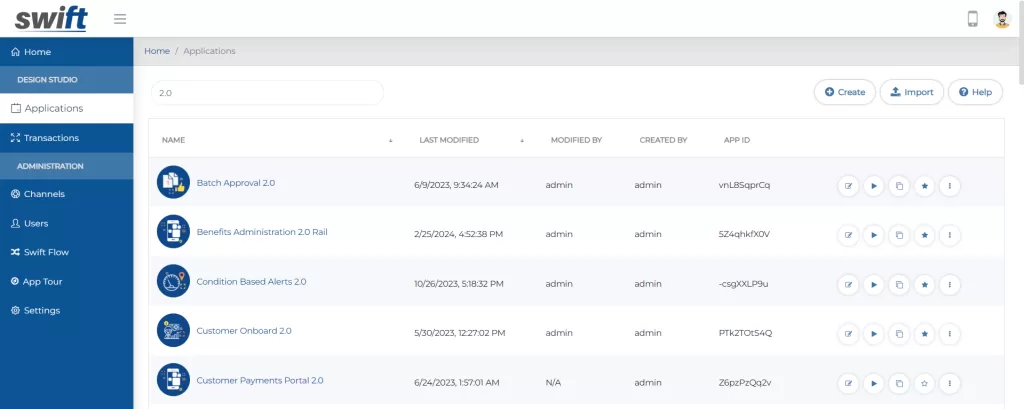Open Settings in the sidebar
The height and width of the screenshot is (409, 1024).
click(x=67, y=310)
